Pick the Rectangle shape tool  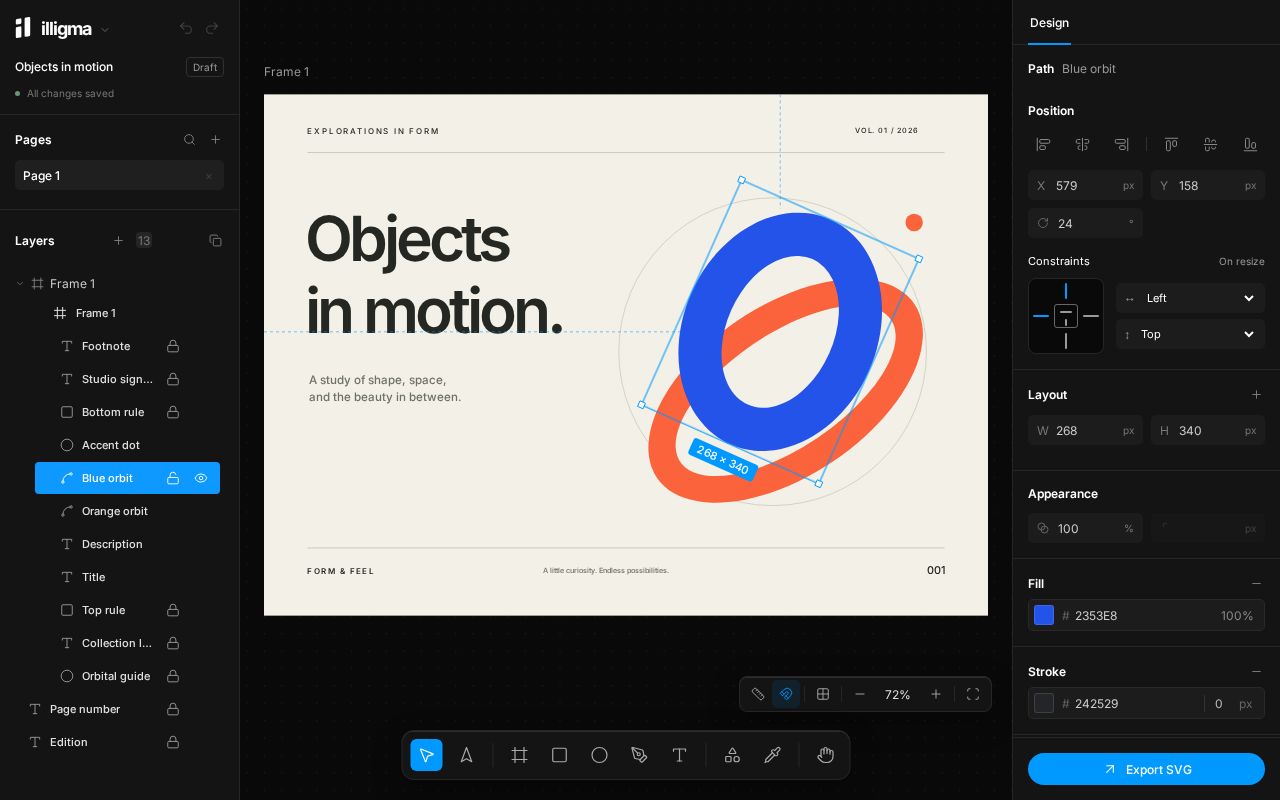point(559,755)
